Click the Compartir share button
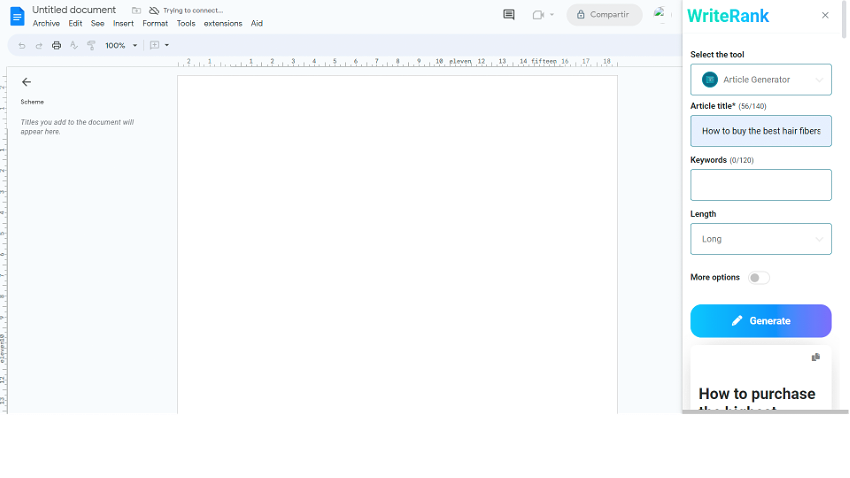The height and width of the screenshot is (478, 850). pos(604,15)
